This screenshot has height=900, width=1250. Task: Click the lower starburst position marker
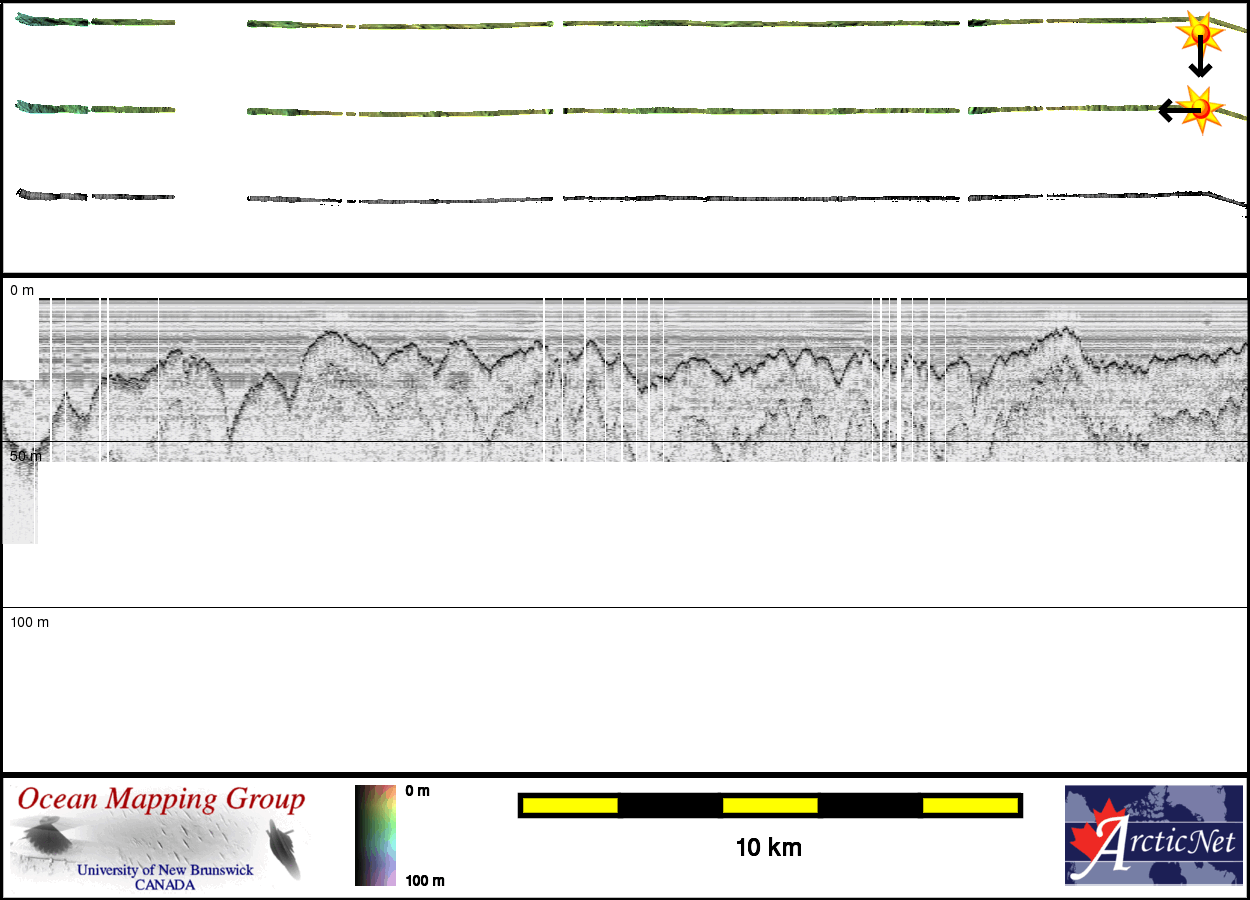click(1199, 107)
